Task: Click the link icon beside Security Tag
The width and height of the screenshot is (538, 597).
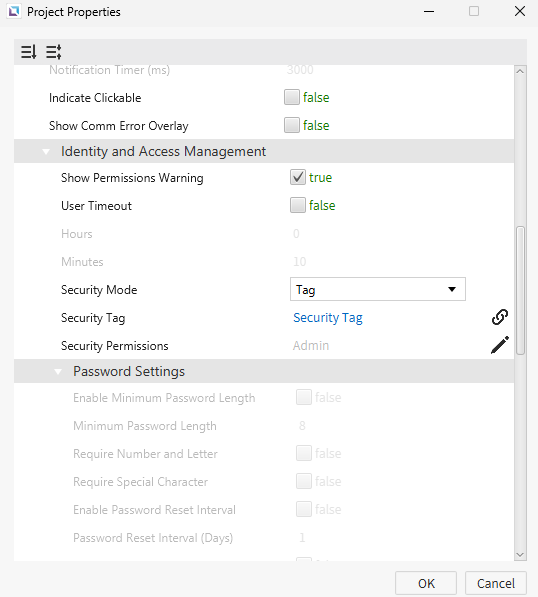Action: [500, 317]
